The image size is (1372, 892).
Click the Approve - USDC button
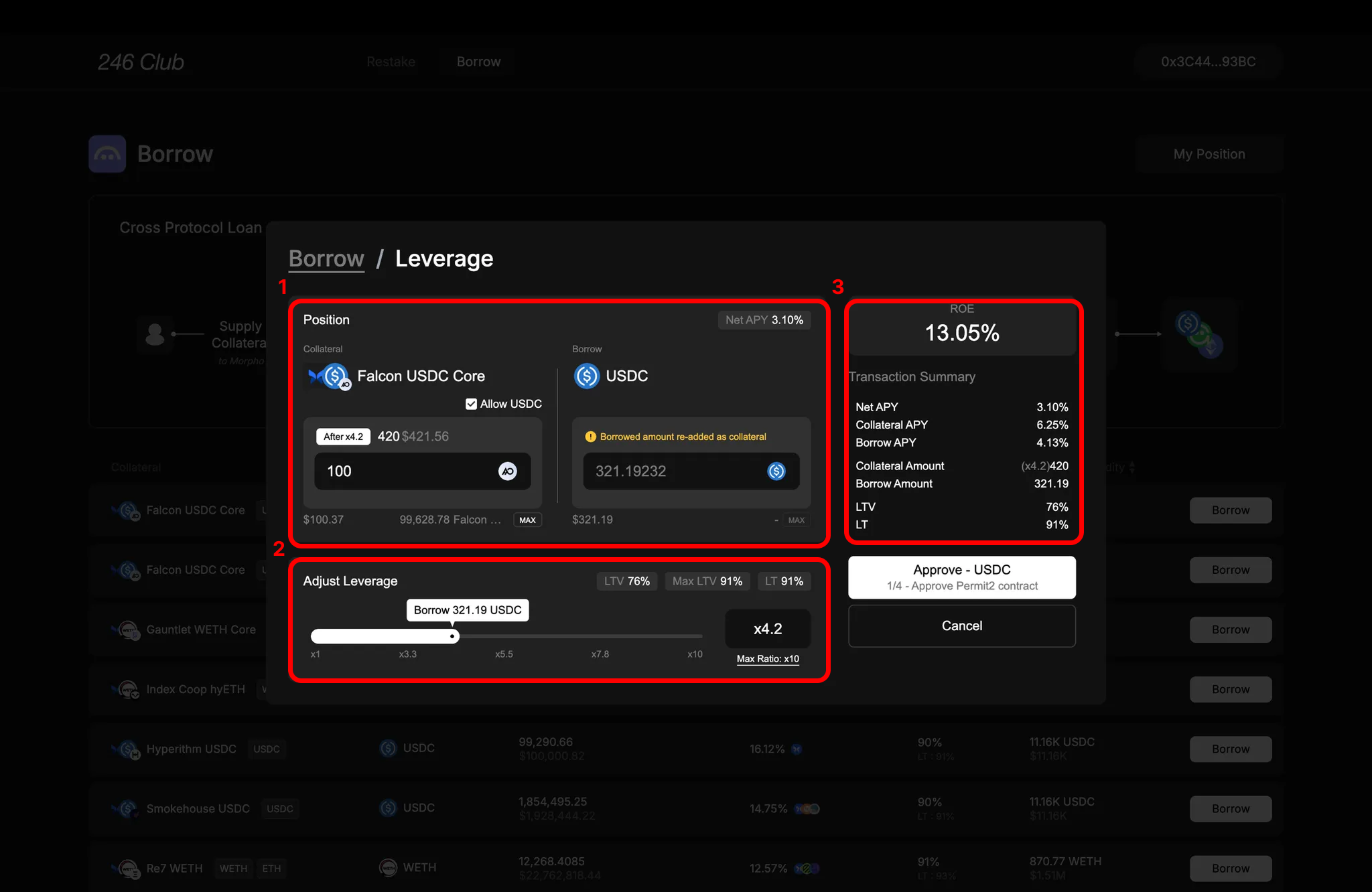[961, 577]
